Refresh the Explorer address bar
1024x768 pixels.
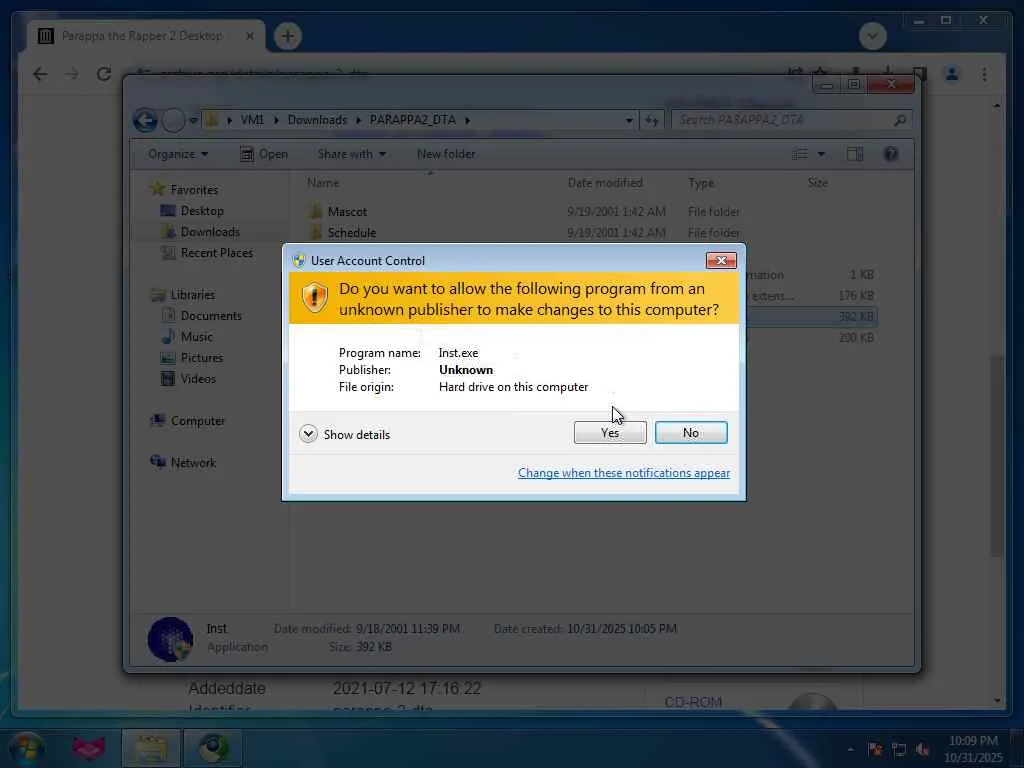tap(651, 120)
